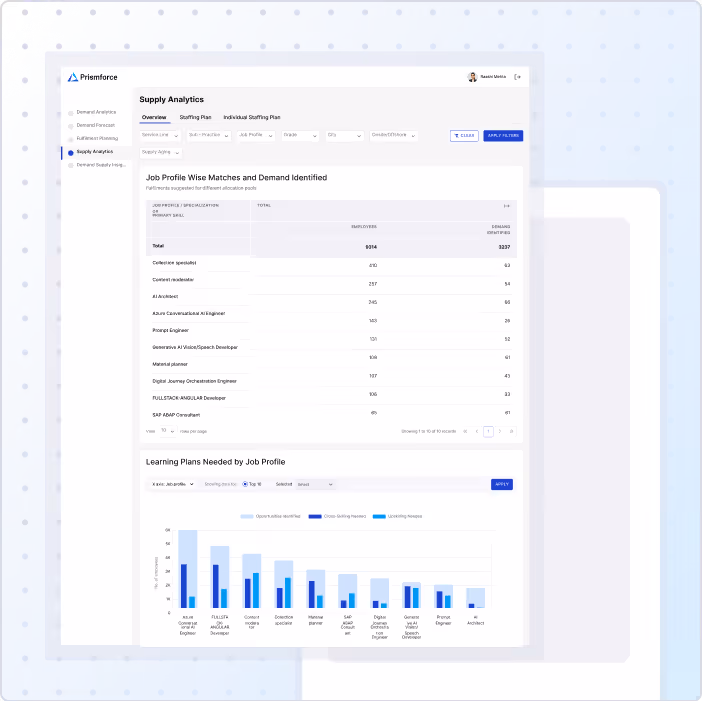
Task: Click the Azure Conversational AI Engineer row
Action: [x=331, y=316]
